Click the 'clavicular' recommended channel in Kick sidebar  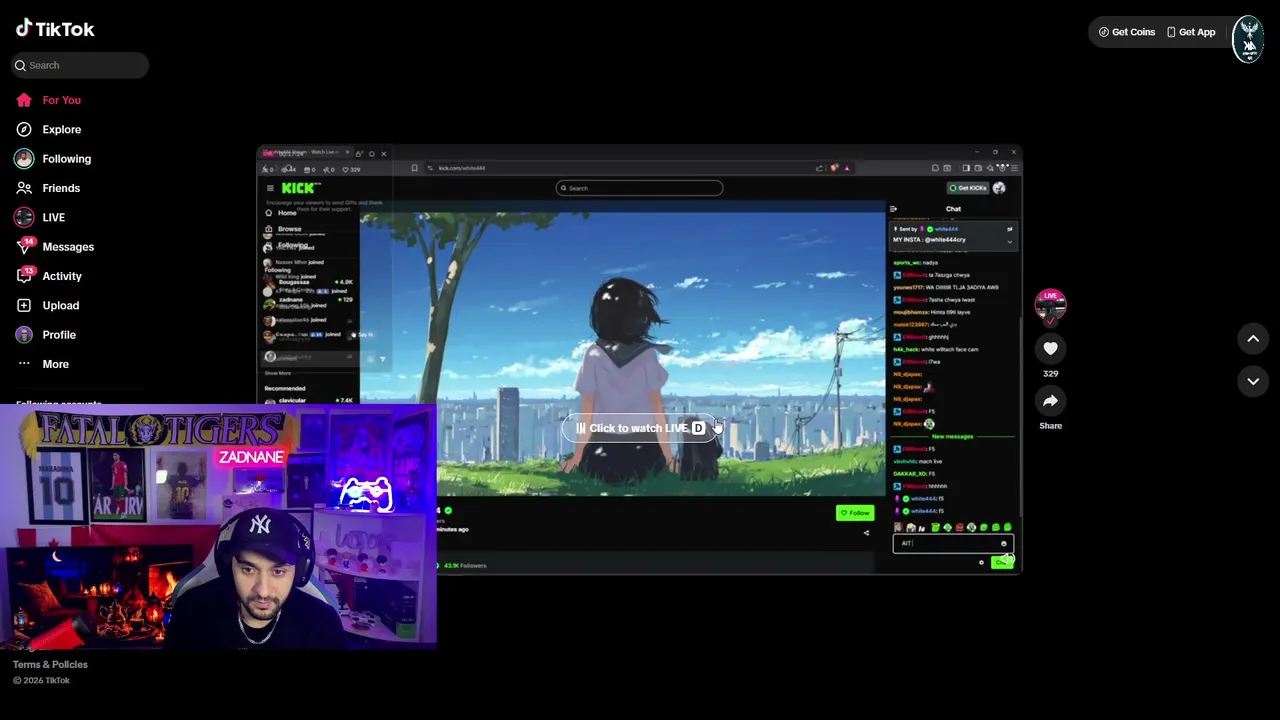click(x=308, y=400)
